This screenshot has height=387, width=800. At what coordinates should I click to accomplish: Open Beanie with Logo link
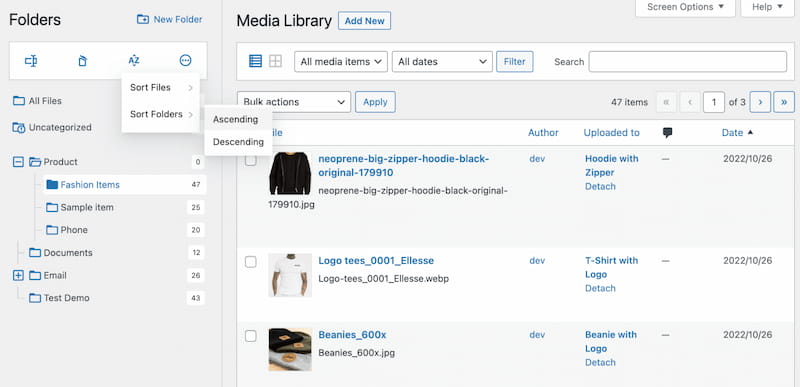[x=611, y=342]
